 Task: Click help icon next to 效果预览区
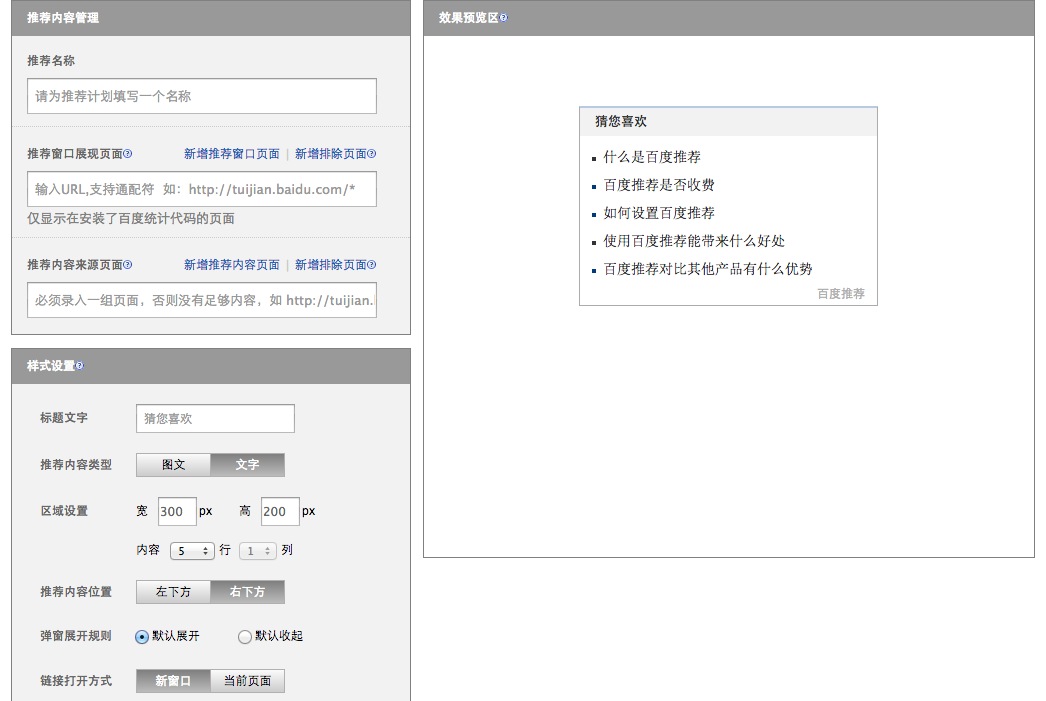pyautogui.click(x=503, y=18)
